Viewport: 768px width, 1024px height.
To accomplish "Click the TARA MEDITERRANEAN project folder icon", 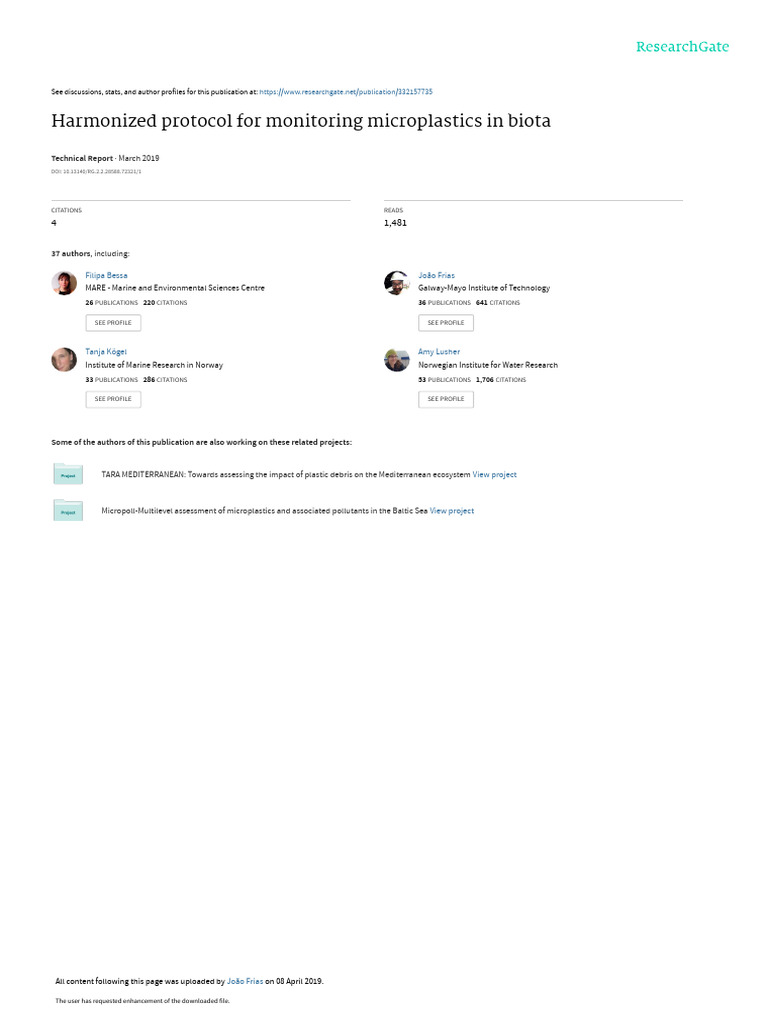I will tap(68, 474).
